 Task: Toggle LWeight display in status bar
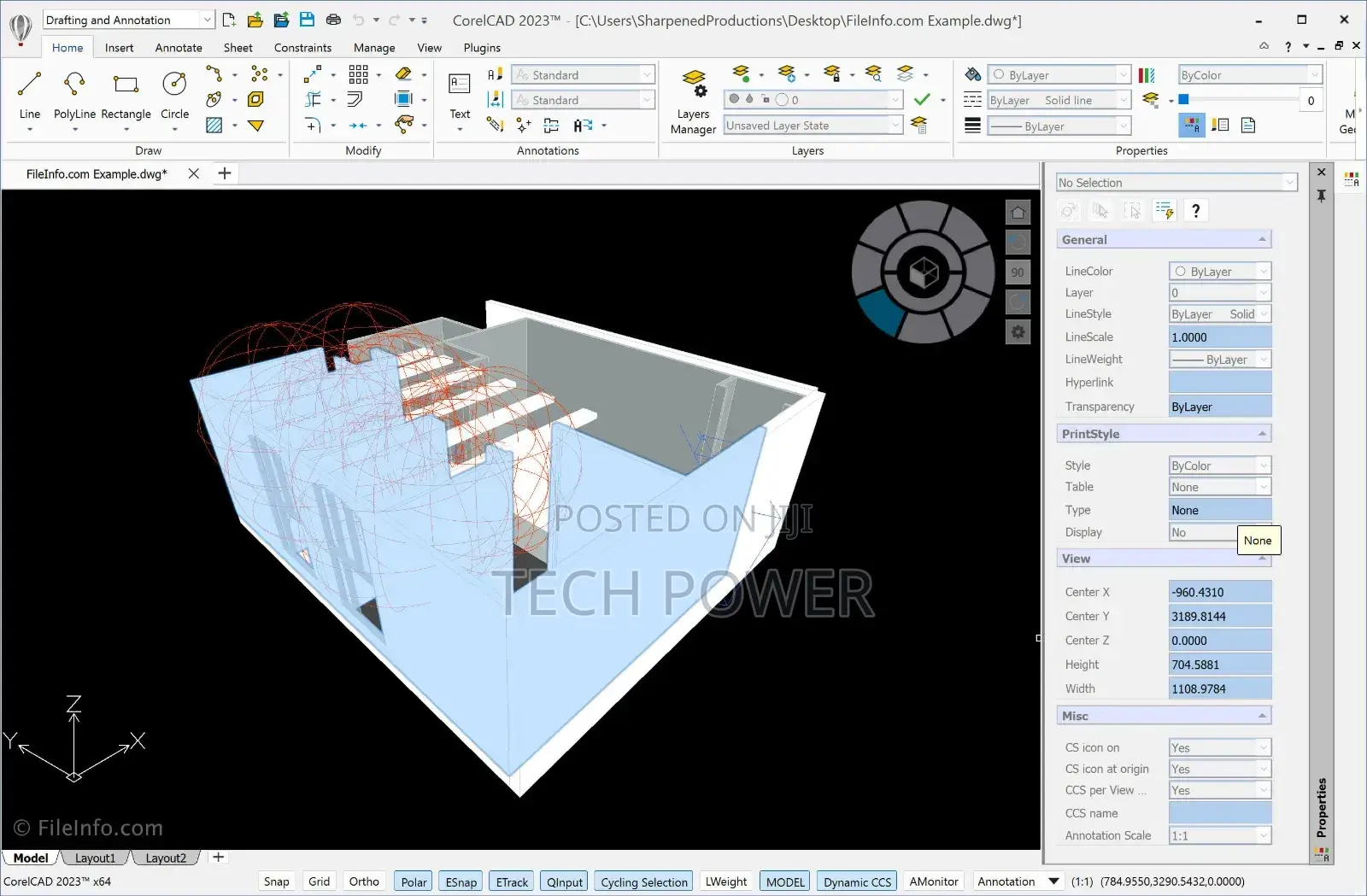point(725,881)
